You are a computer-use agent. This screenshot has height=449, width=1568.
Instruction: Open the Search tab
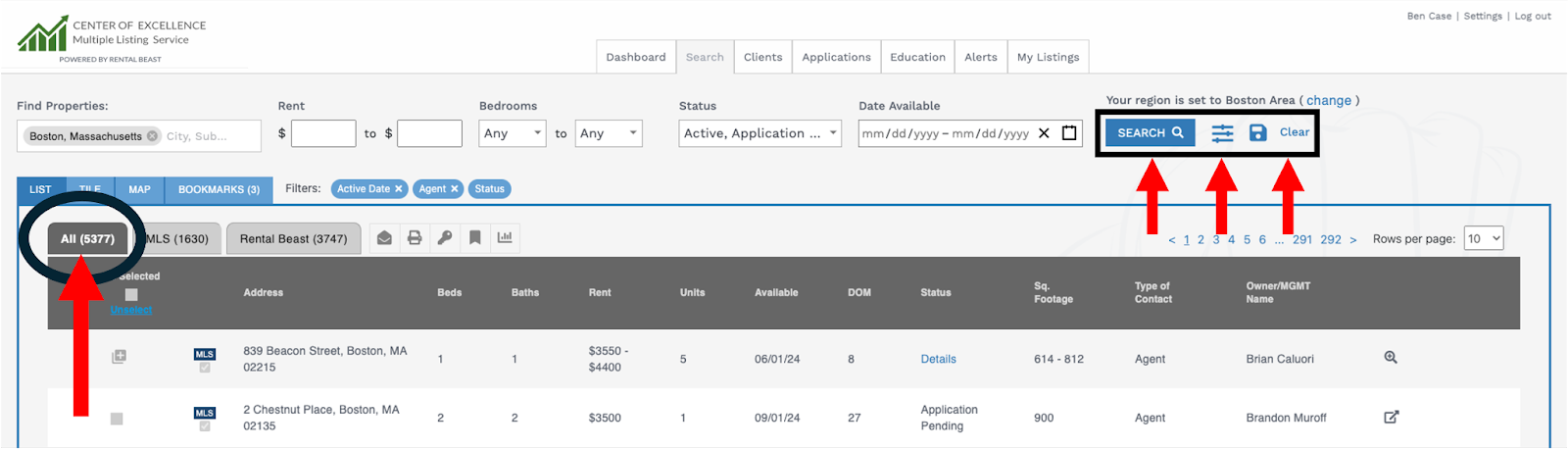click(705, 57)
